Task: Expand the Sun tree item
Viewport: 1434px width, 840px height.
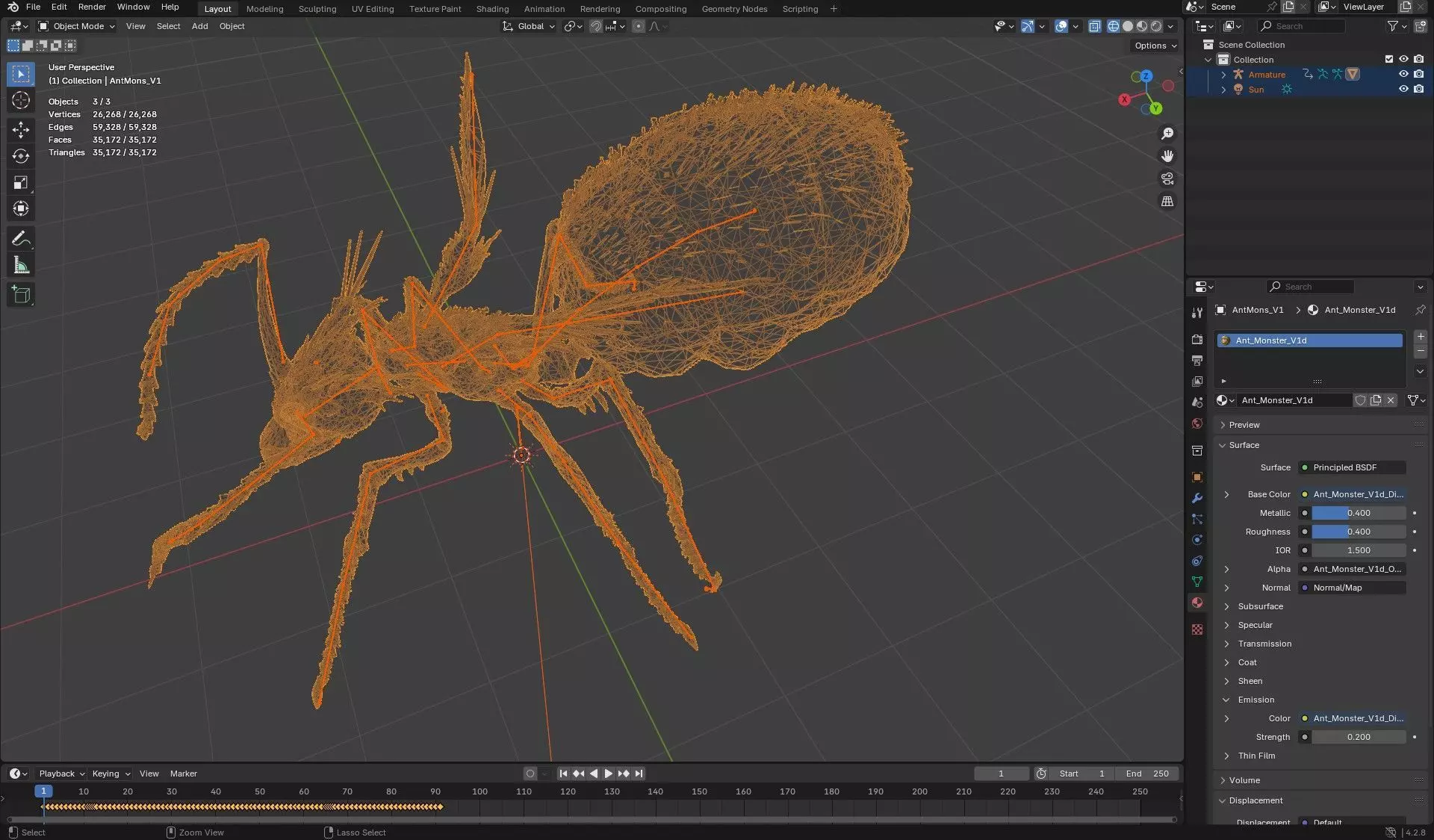Action: (1223, 89)
